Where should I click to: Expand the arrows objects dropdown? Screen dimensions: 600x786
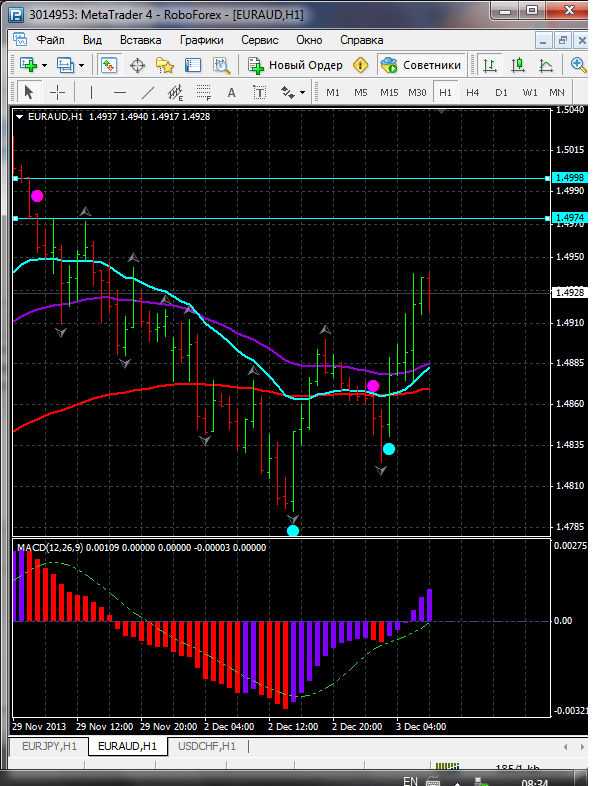[302, 93]
